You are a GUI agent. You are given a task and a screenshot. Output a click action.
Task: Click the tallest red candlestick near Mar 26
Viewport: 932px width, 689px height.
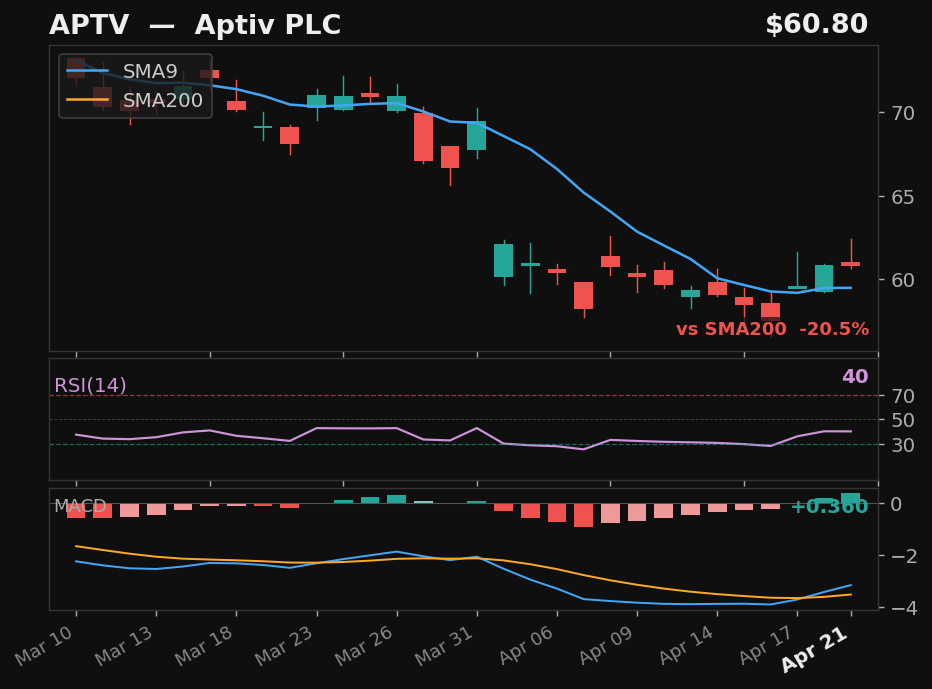(x=425, y=139)
